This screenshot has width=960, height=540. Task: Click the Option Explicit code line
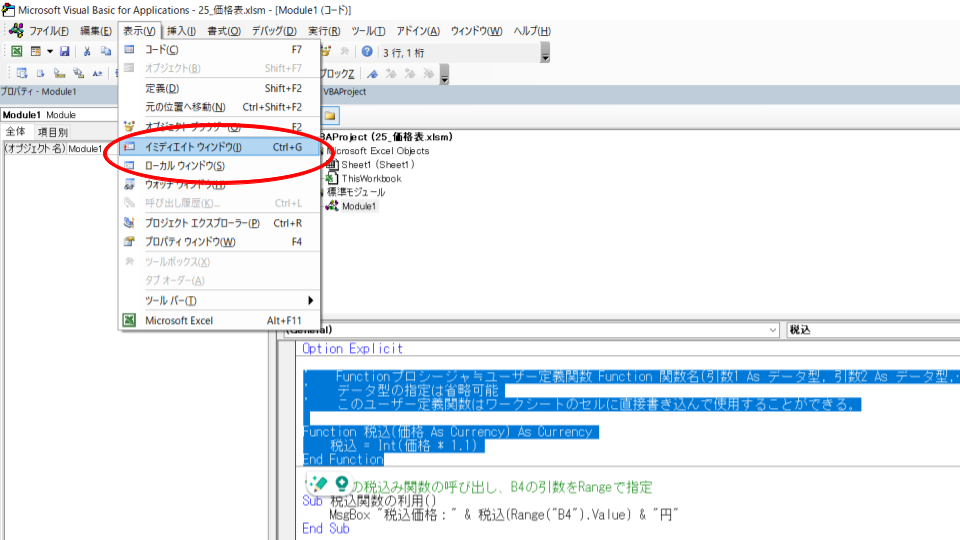pos(352,349)
